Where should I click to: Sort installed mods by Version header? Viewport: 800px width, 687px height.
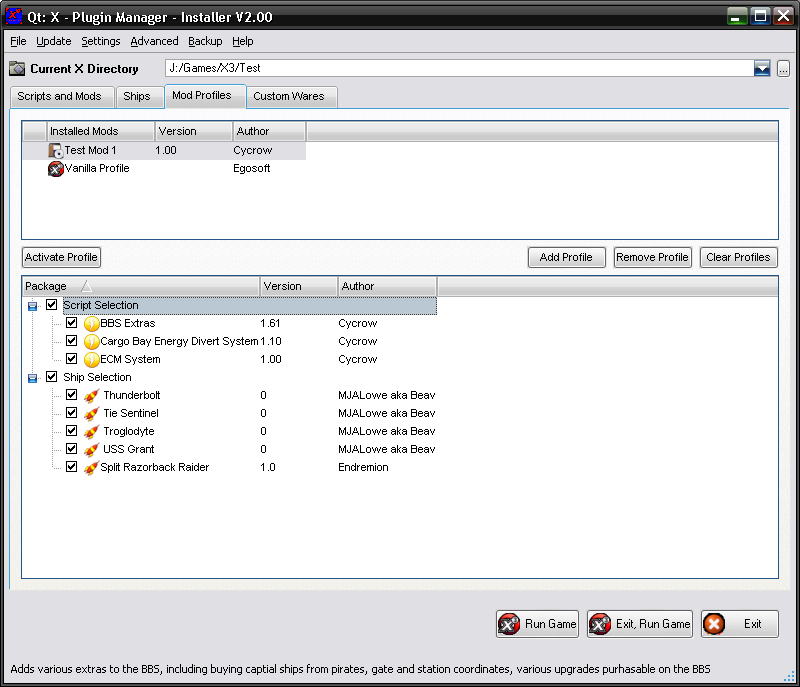194,131
